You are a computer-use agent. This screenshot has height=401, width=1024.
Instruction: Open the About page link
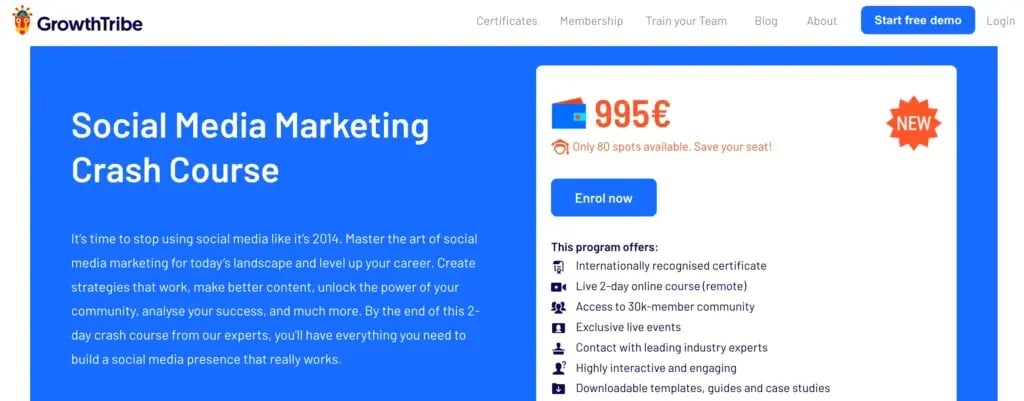[822, 21]
